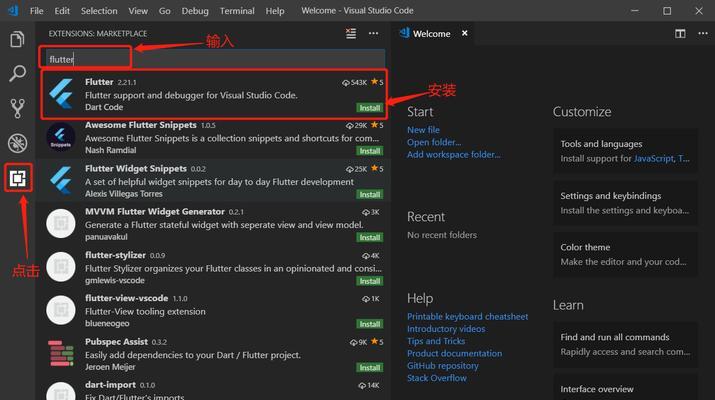715x400 pixels.
Task: Select Flutter Widget Snippets extension icon
Action: pyautogui.click(x=61, y=181)
